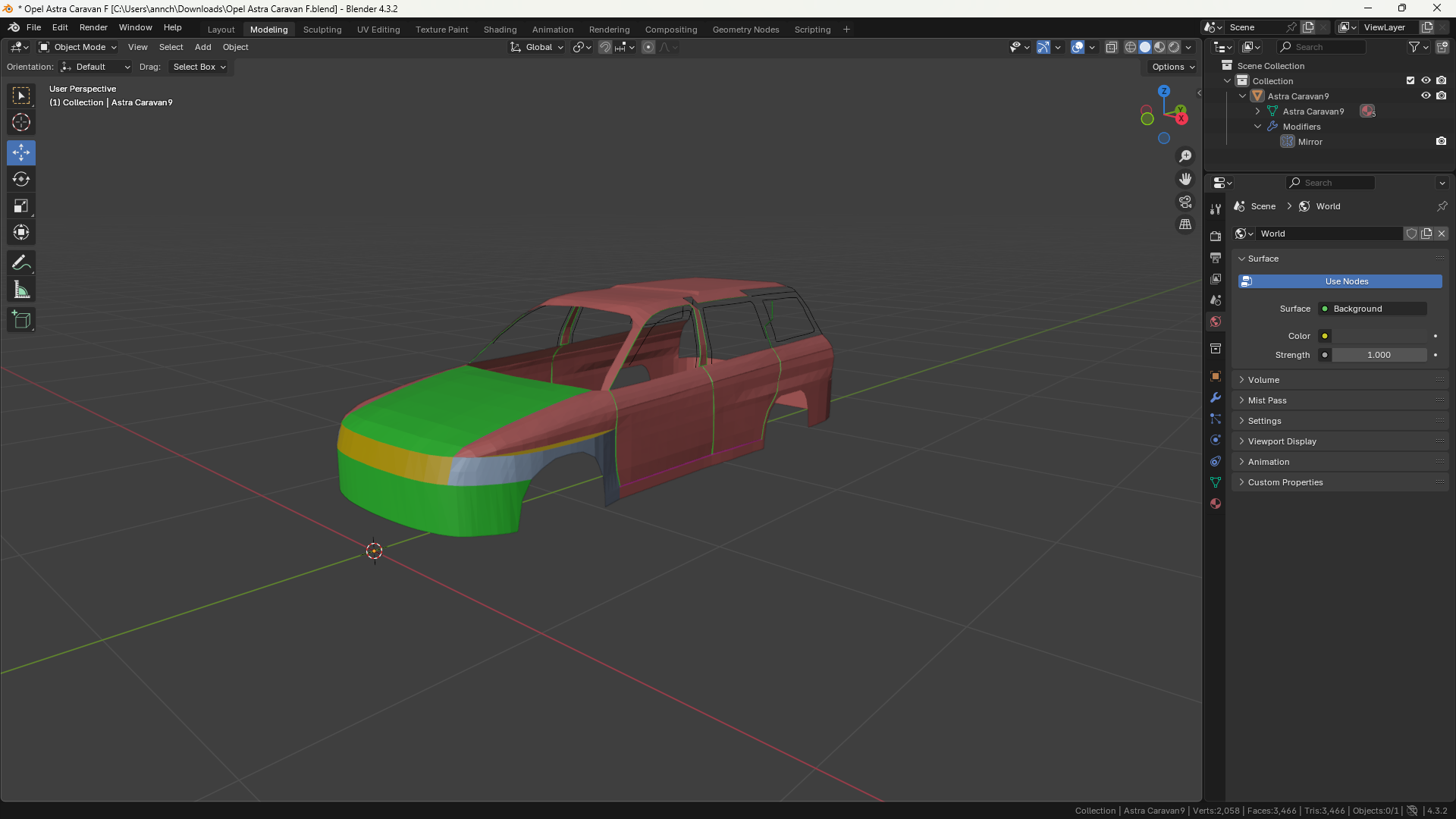Choose the Add Cube tool
The image size is (1456, 819).
point(21,320)
